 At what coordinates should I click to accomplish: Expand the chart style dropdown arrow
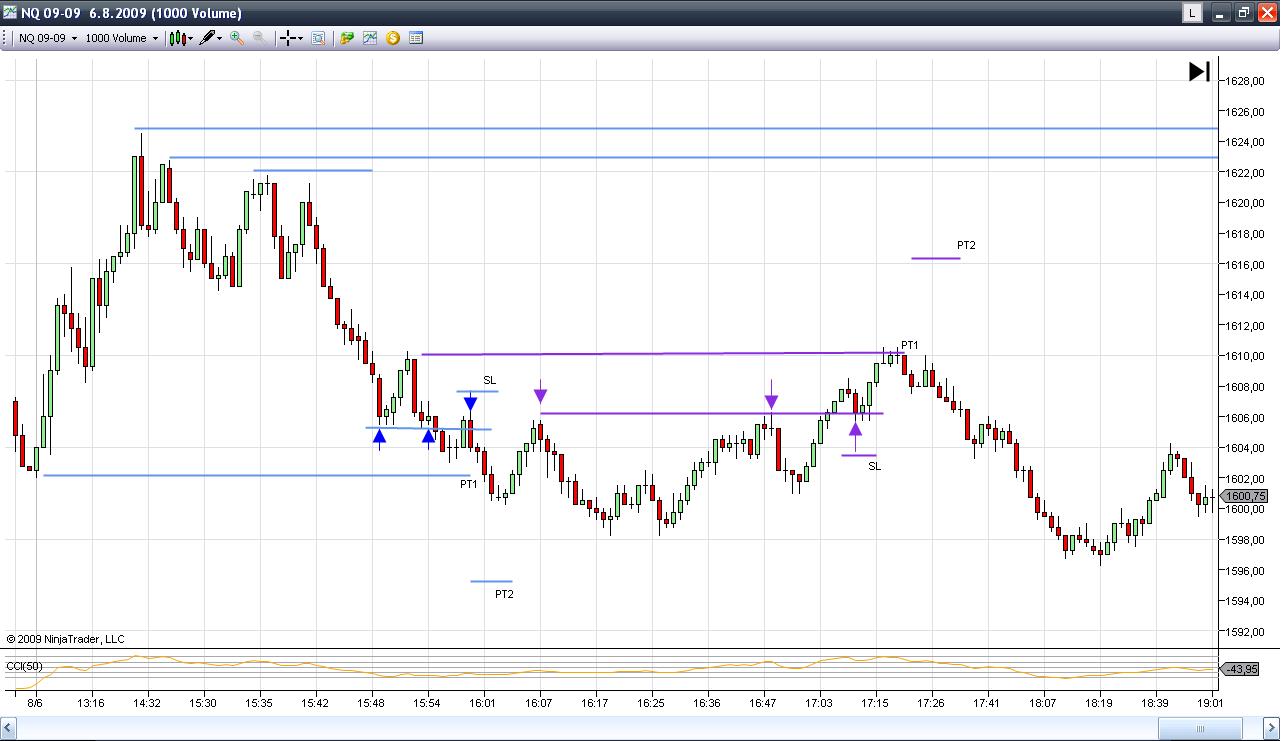tap(190, 38)
